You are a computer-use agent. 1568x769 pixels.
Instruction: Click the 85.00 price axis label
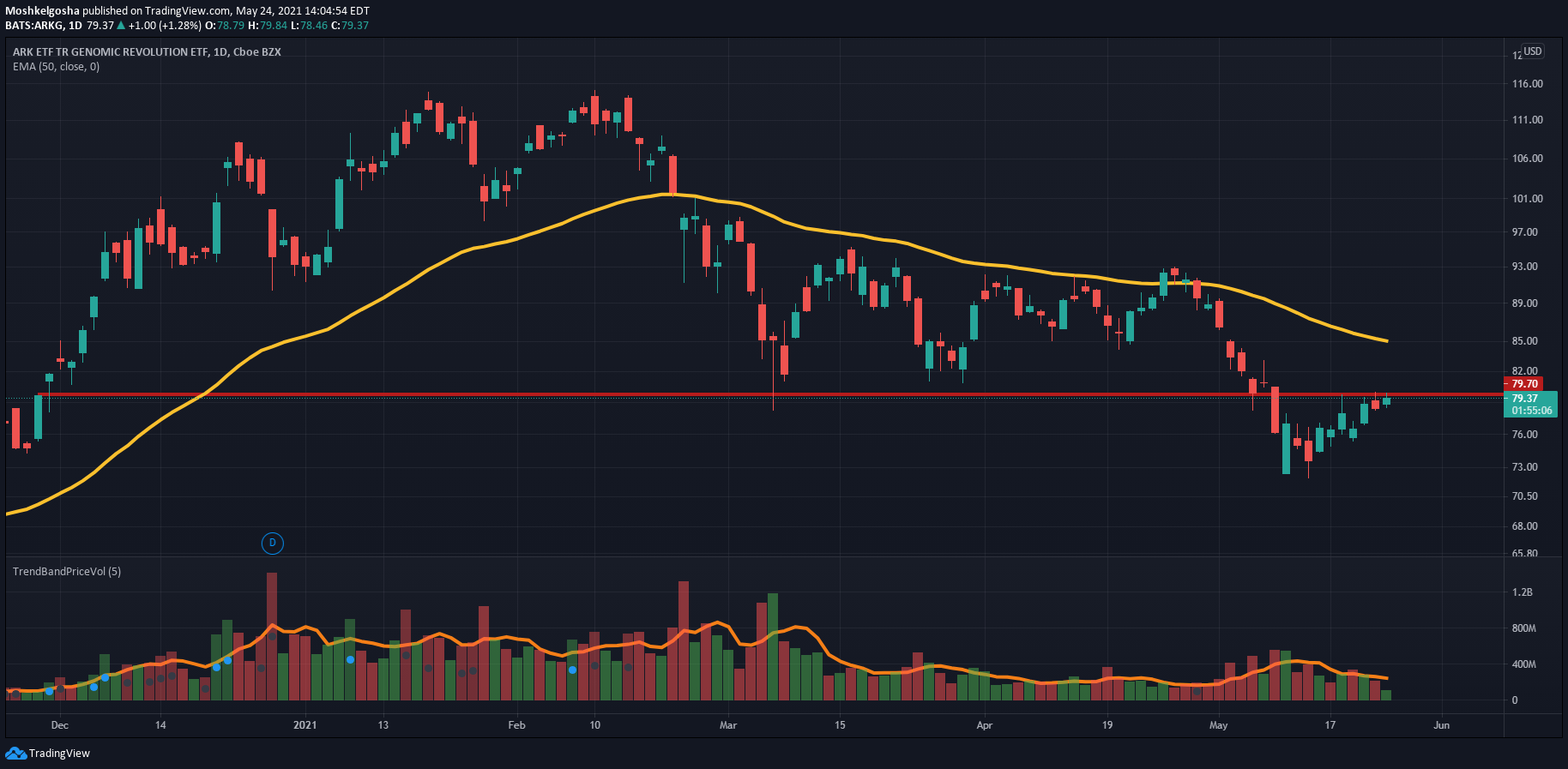[1524, 341]
